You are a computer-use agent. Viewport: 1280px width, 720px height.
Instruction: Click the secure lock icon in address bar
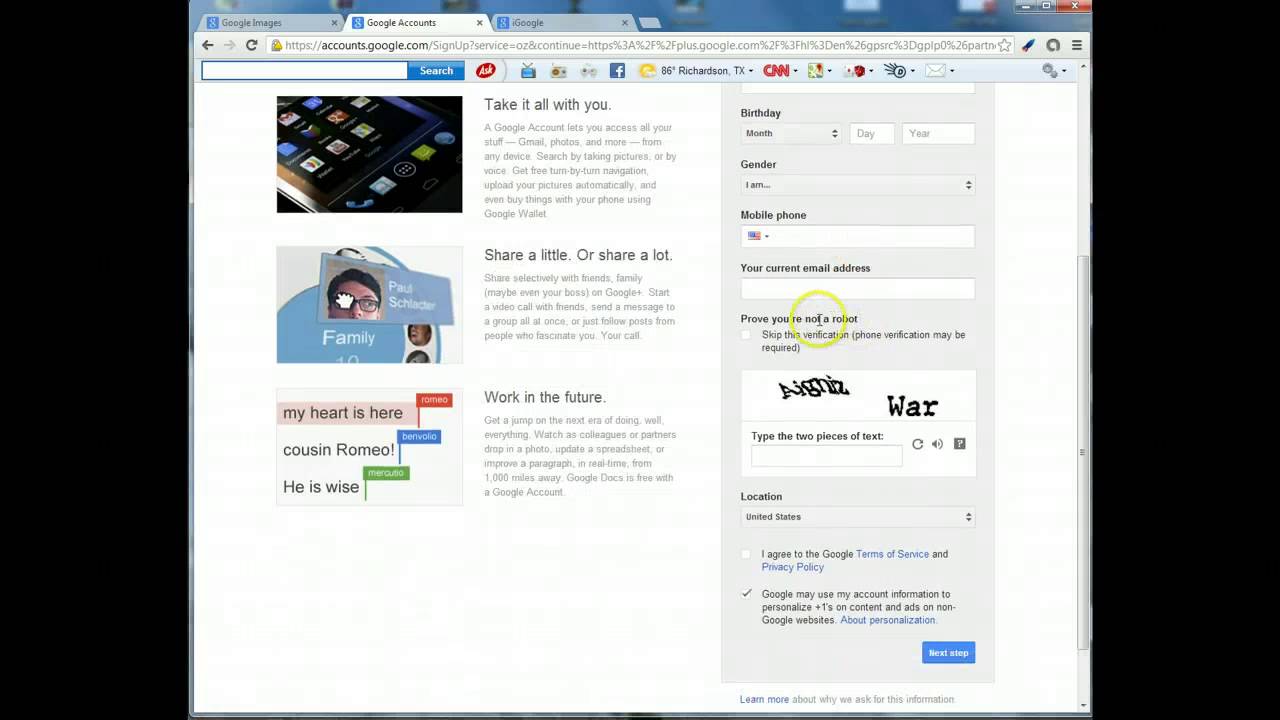tap(276, 45)
